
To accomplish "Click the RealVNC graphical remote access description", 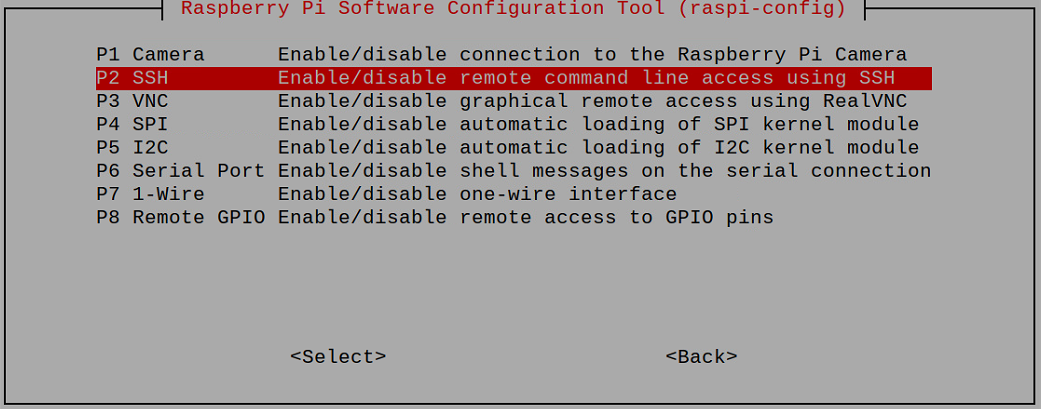I will coord(592,102).
